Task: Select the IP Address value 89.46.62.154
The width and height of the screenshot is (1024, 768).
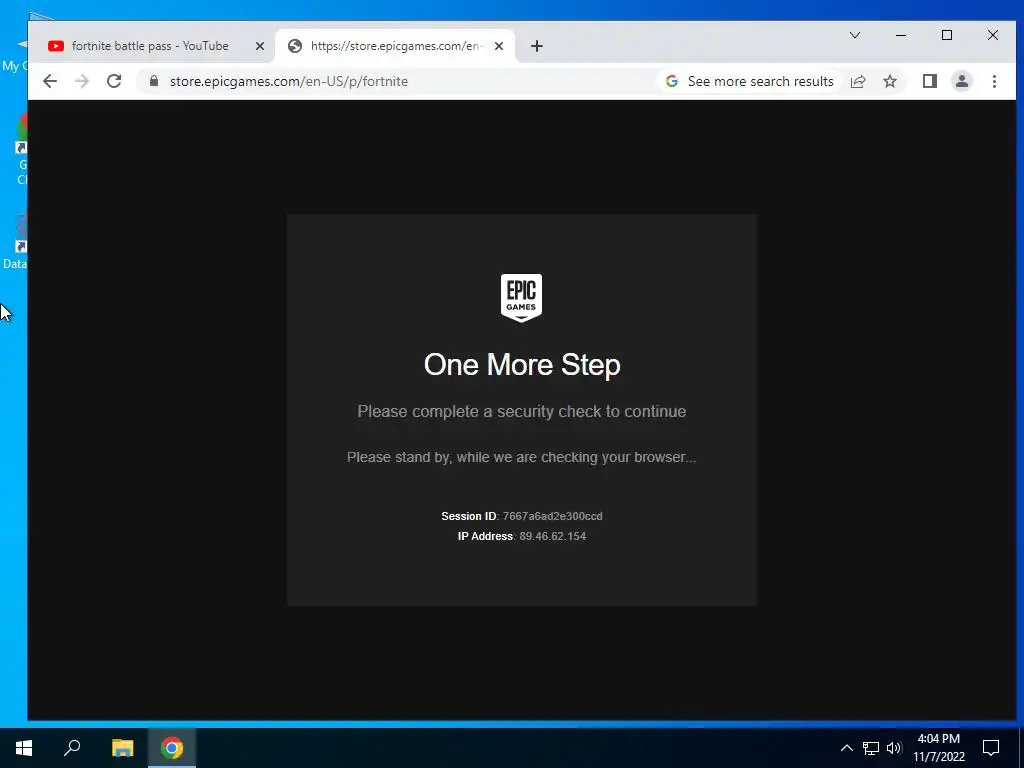Action: pyautogui.click(x=552, y=536)
